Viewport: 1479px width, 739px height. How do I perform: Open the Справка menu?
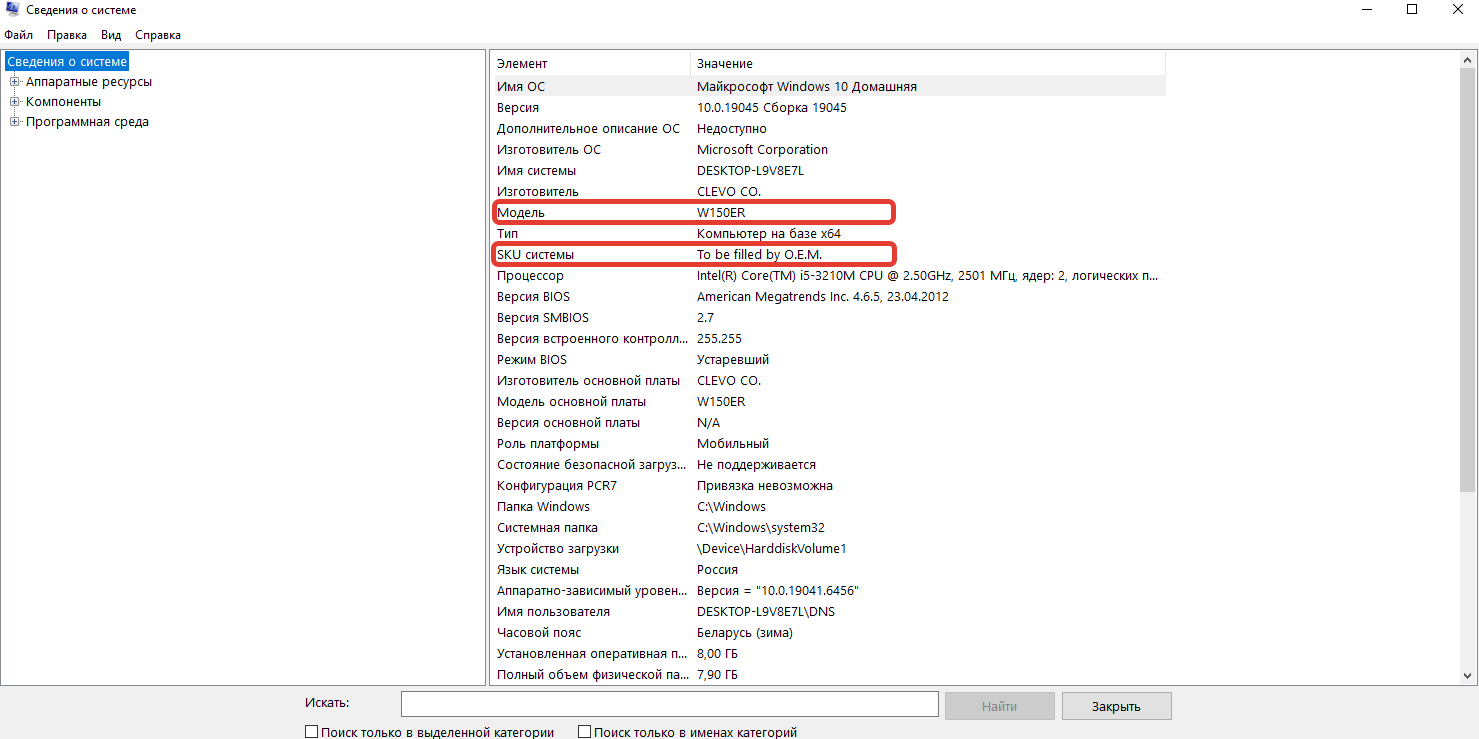[158, 35]
